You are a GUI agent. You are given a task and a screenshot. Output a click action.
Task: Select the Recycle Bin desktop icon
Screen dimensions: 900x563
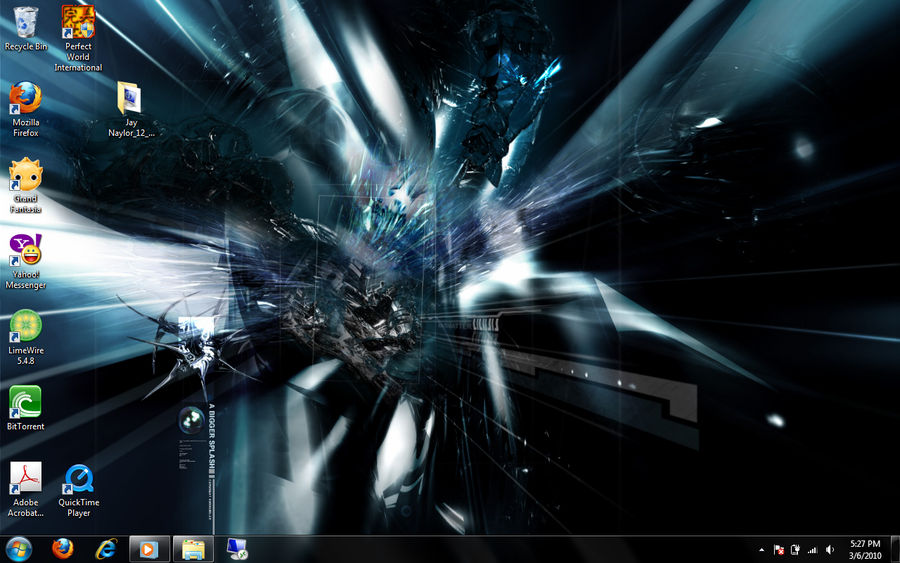tap(25, 28)
